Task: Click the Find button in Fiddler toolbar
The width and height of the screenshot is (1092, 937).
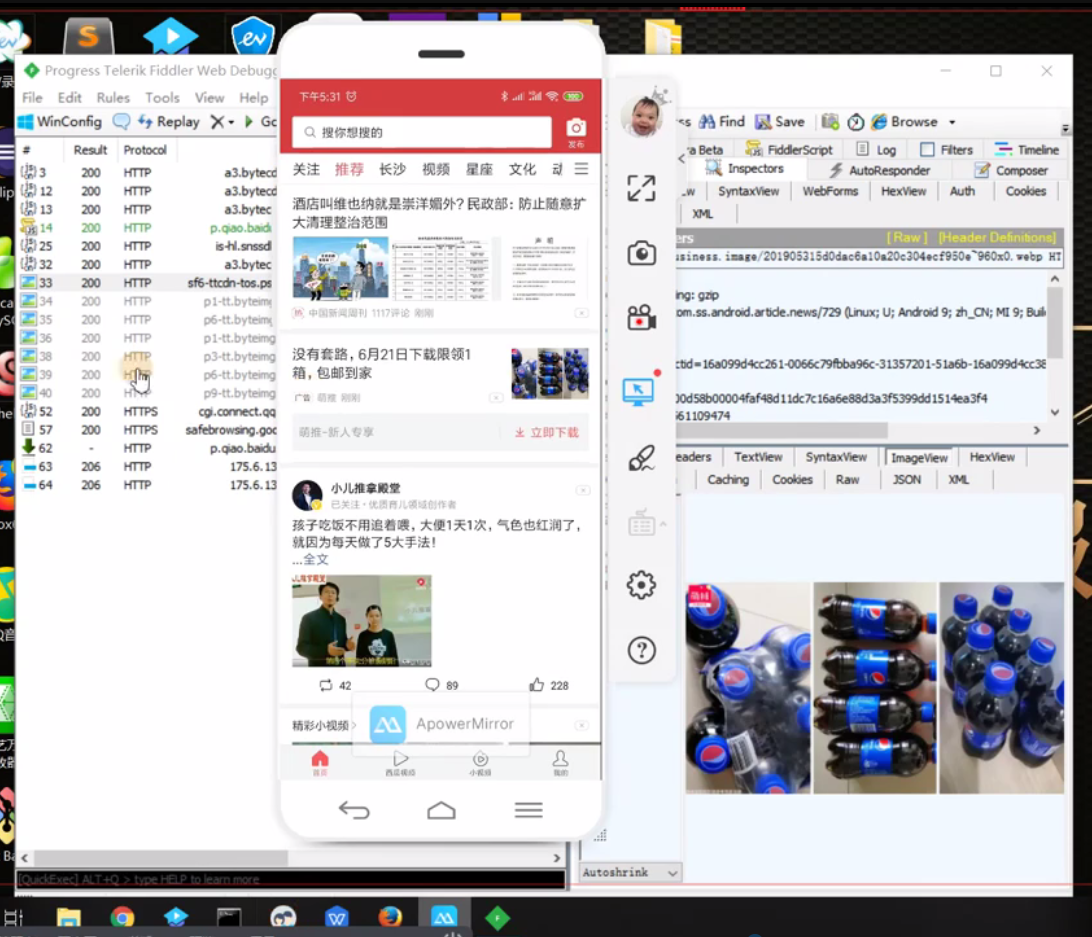Action: [x=722, y=122]
